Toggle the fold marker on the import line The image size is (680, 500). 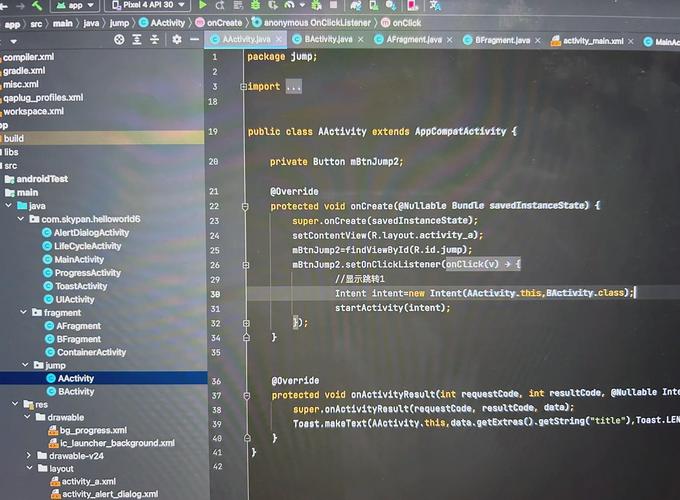point(243,87)
